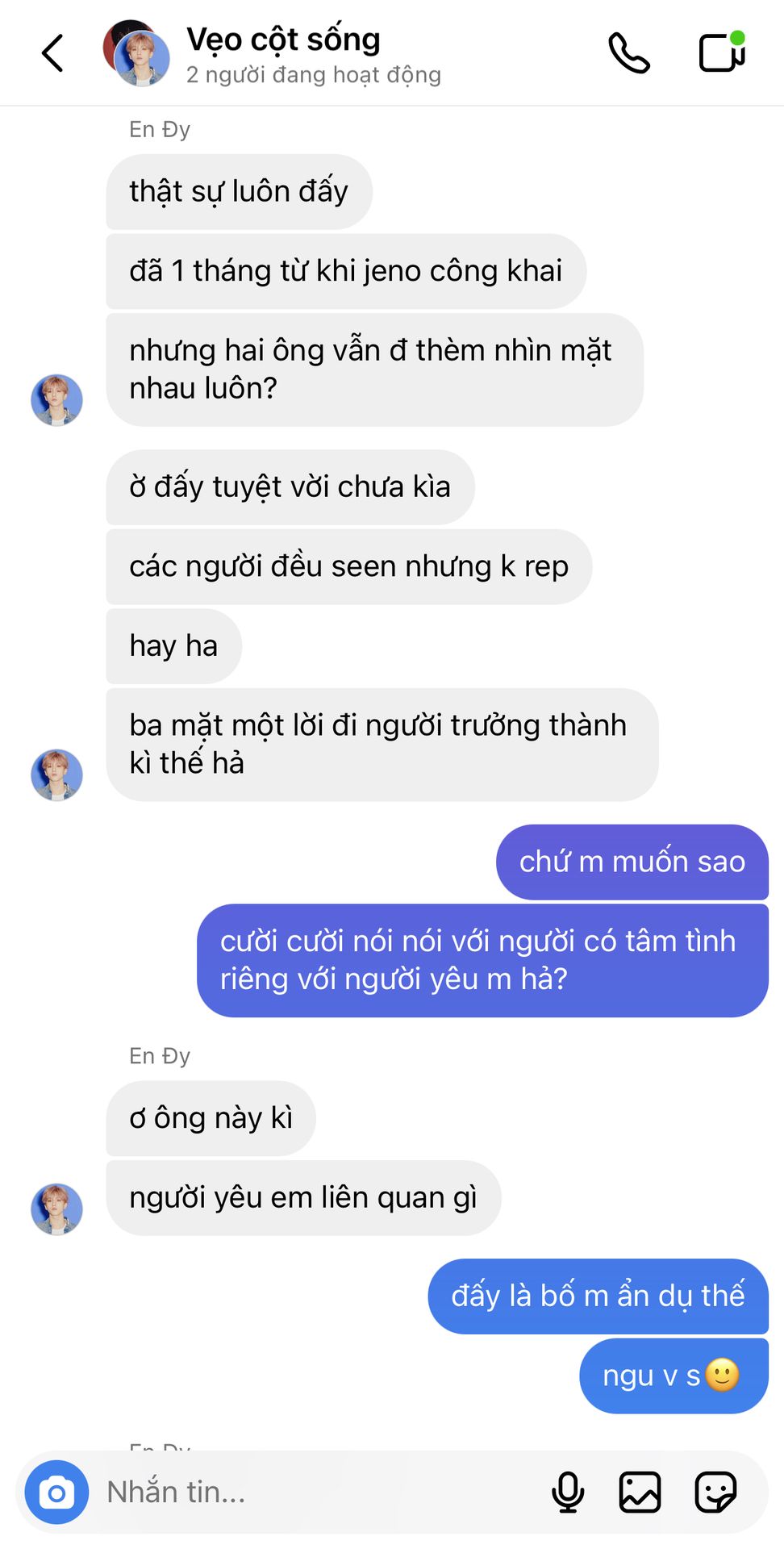Viewport: 784px width, 1549px height.
Task: Go back using the arrow icon
Action: pos(52,53)
